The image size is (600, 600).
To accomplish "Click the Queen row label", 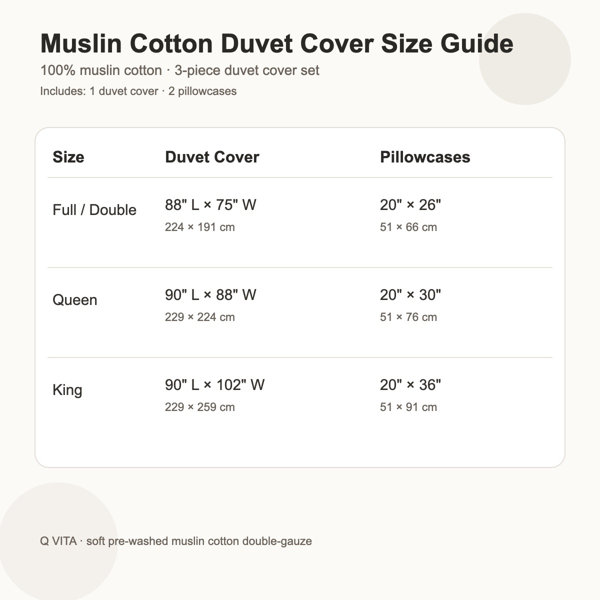I will point(75,300).
